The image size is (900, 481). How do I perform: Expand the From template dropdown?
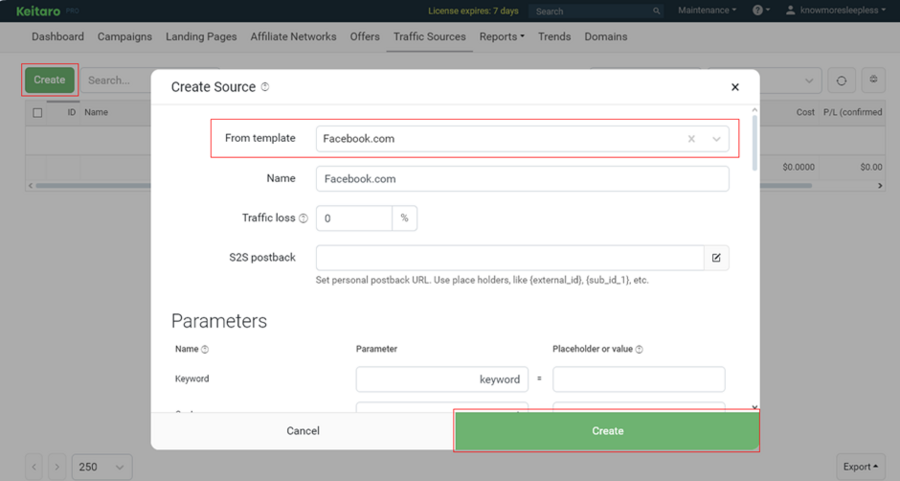pos(716,139)
